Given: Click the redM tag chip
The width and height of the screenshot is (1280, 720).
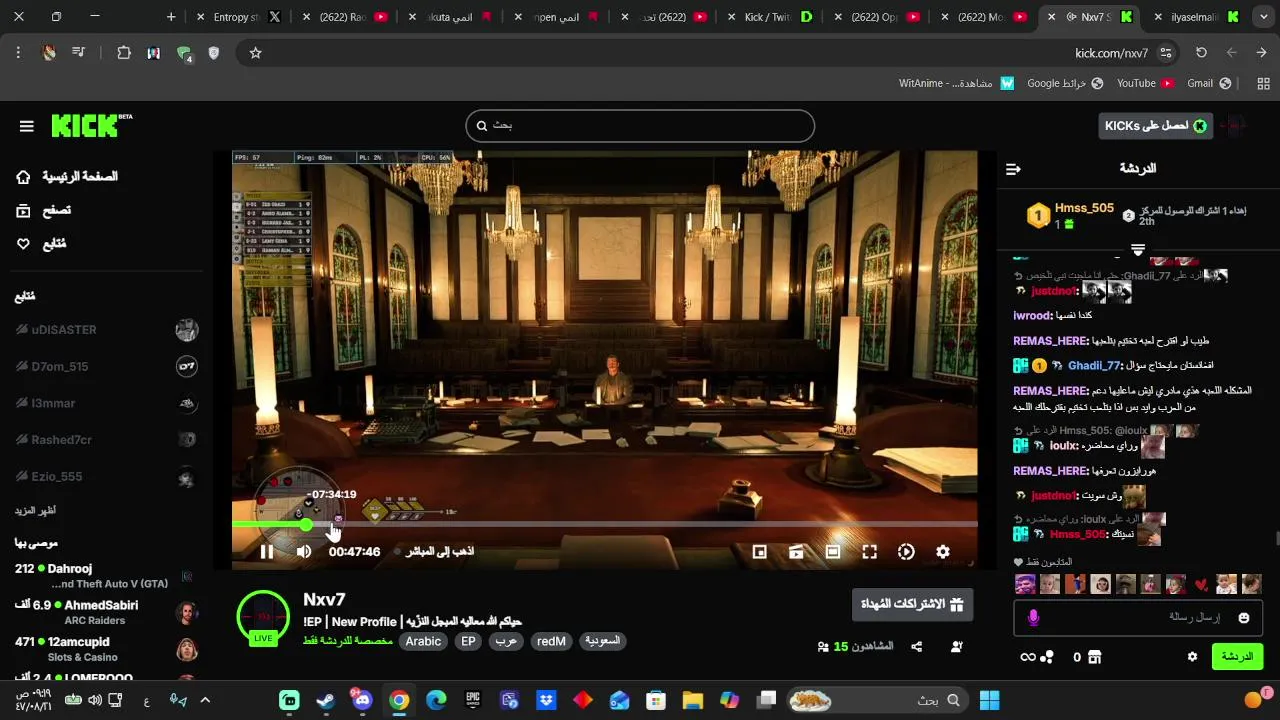Looking at the screenshot, I should coord(551,642).
